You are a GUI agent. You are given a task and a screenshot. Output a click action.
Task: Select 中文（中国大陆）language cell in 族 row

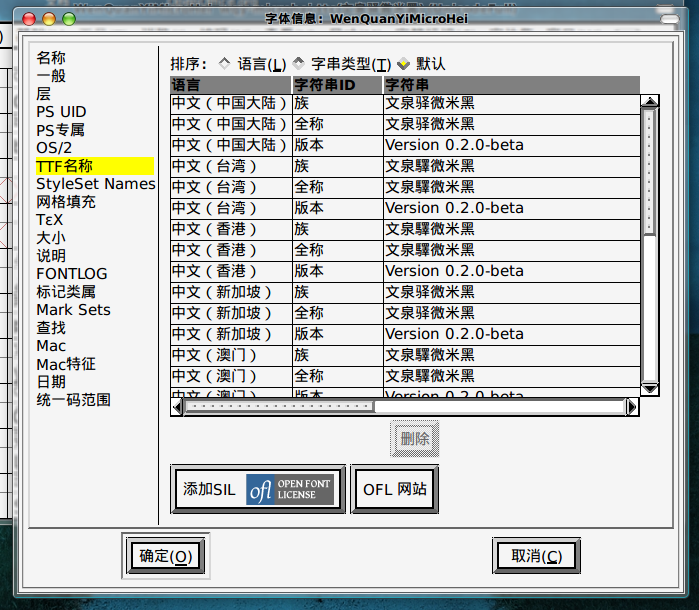[x=231, y=103]
